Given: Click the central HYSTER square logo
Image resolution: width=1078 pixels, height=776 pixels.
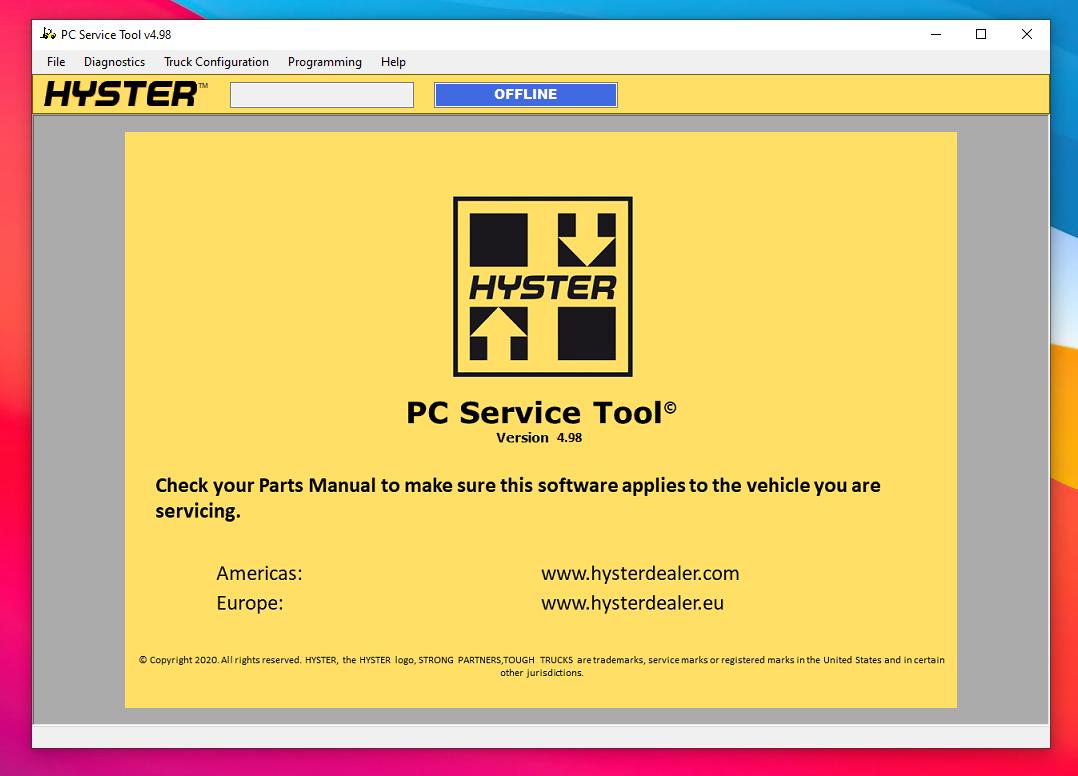Looking at the screenshot, I should [x=541, y=286].
